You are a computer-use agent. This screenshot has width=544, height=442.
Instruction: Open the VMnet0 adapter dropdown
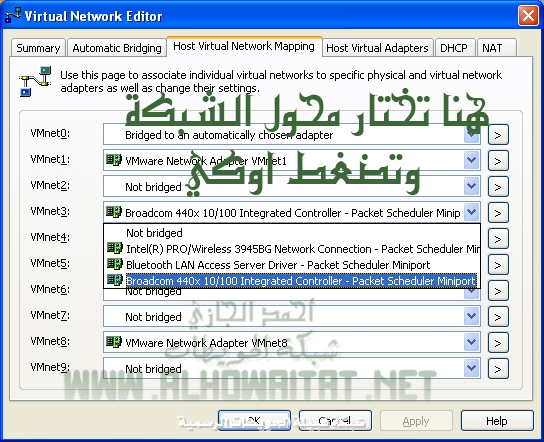pos(471,135)
